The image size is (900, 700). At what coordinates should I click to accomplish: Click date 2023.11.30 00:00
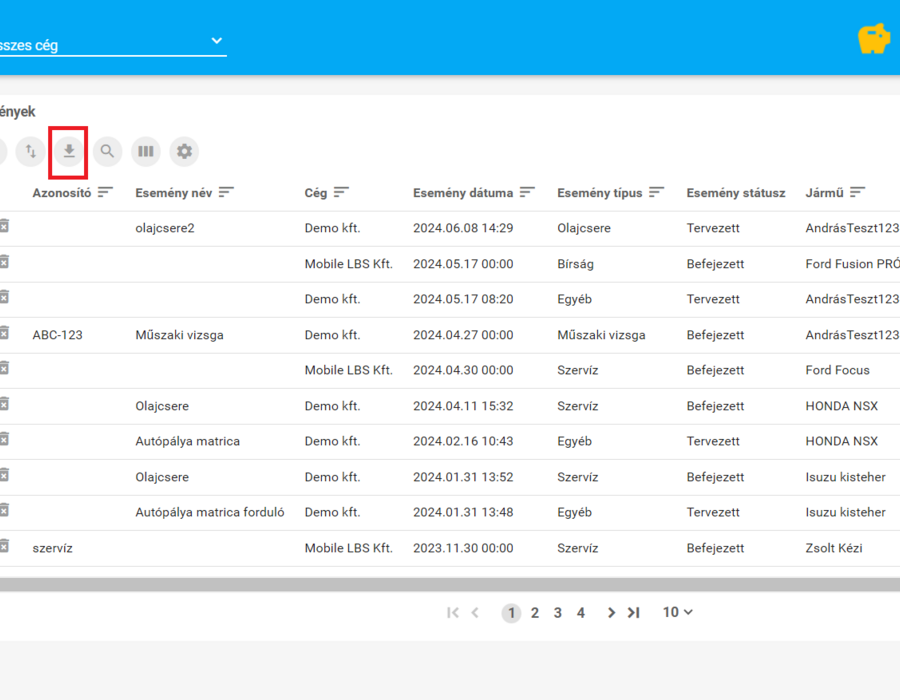click(463, 548)
